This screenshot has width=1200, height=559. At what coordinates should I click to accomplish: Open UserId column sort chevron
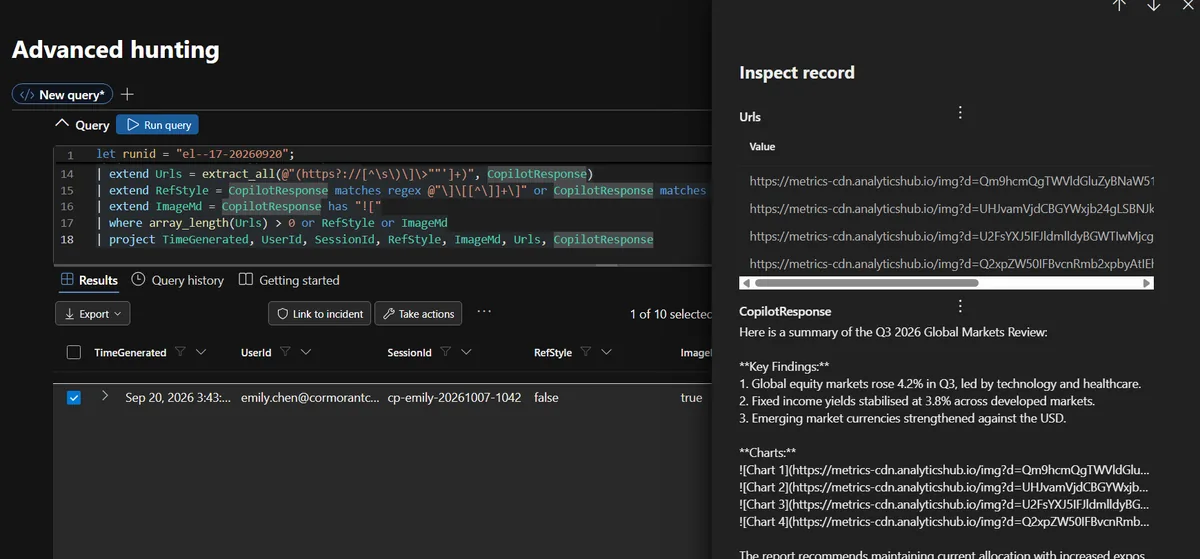coord(305,352)
